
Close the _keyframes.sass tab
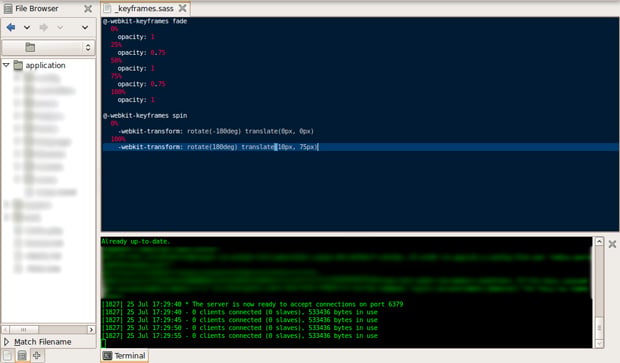pyautogui.click(x=182, y=8)
